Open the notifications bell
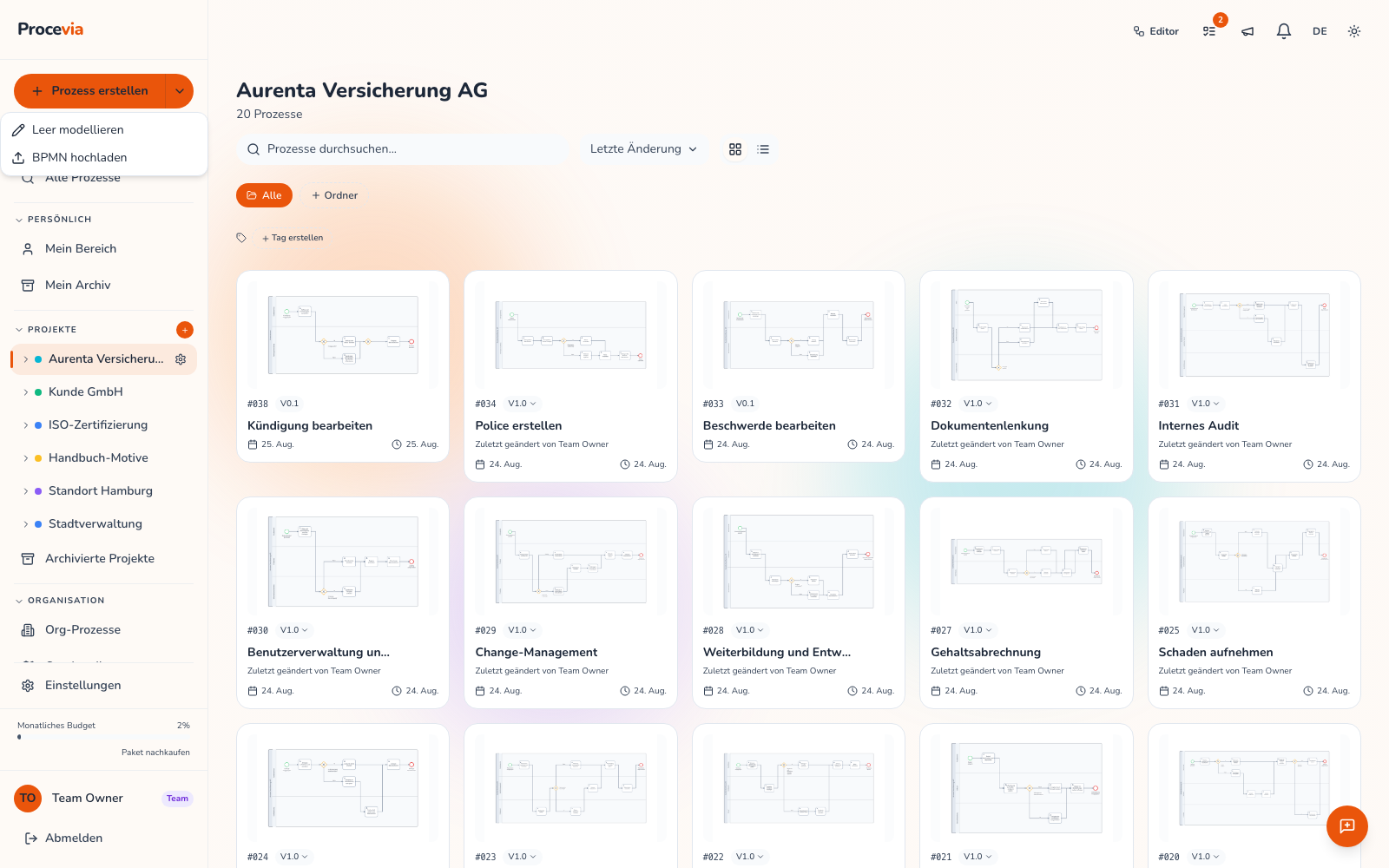1389x868 pixels. click(x=1284, y=31)
